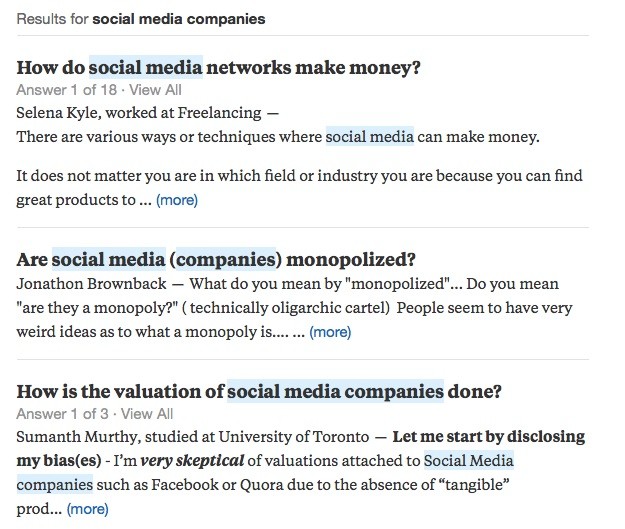The width and height of the screenshot is (625, 529).
Task: Open "Are social media (companies) monopolized?" question
Action: point(216,260)
